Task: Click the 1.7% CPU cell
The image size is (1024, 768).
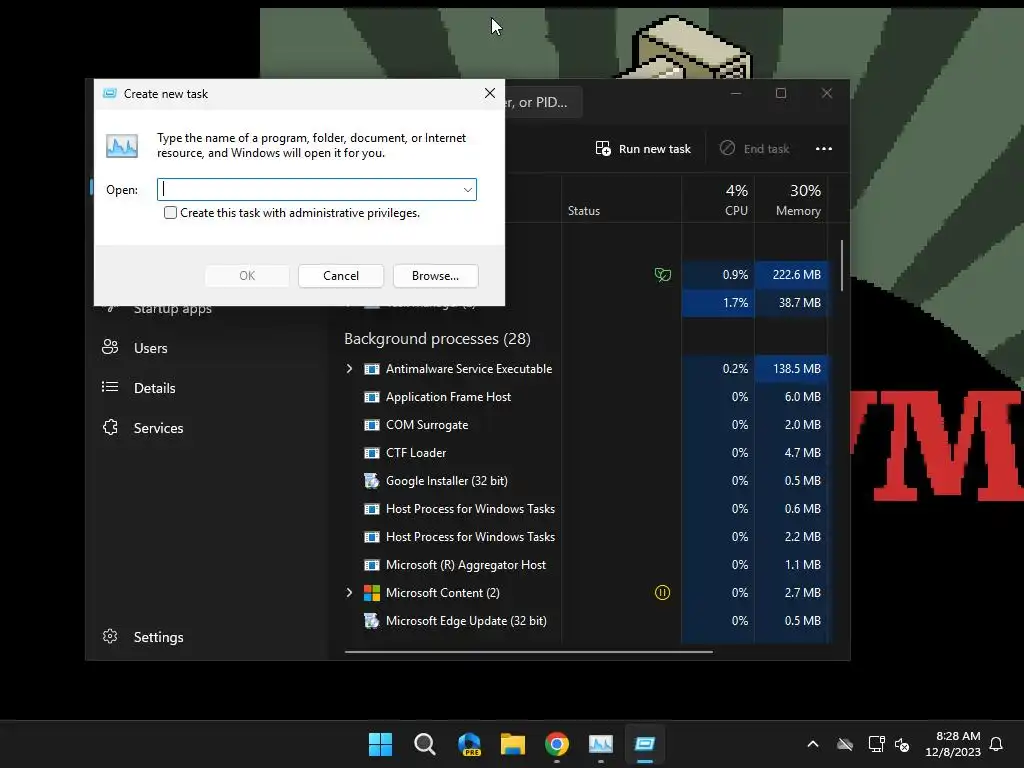Action: click(718, 303)
